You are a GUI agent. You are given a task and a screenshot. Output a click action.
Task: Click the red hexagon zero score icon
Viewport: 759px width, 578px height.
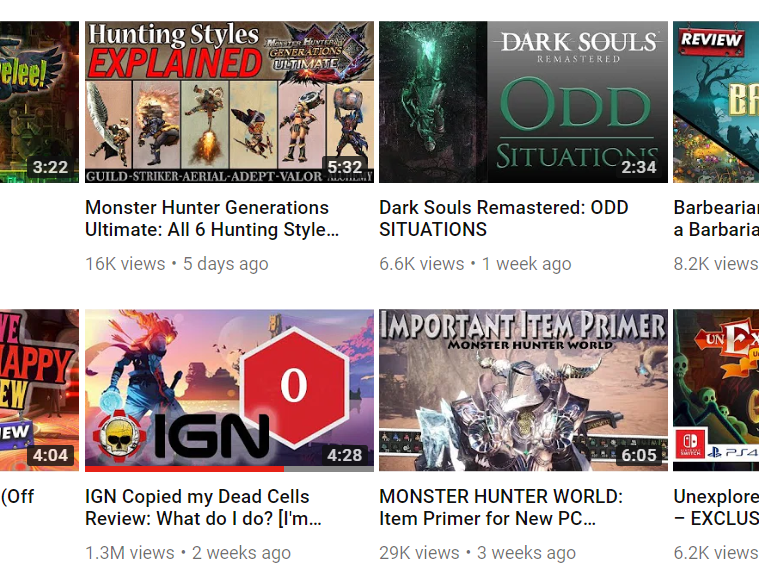tap(294, 387)
